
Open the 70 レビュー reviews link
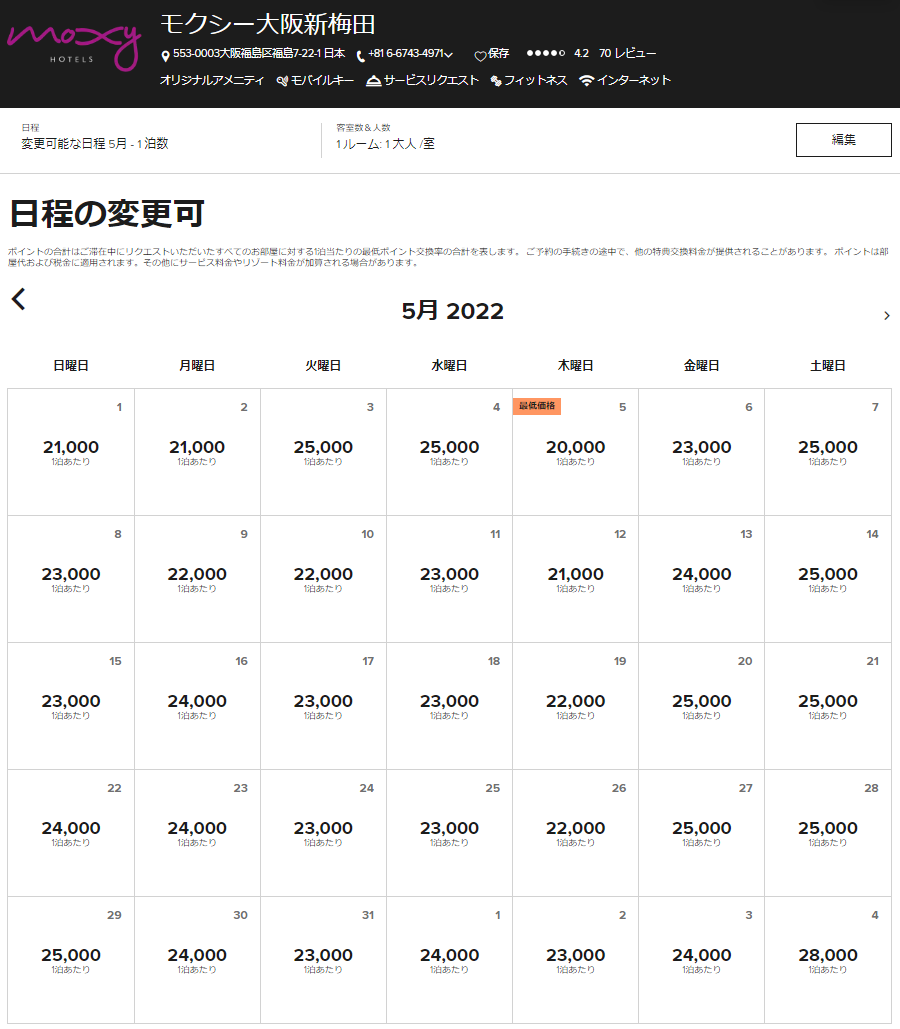tap(627, 53)
